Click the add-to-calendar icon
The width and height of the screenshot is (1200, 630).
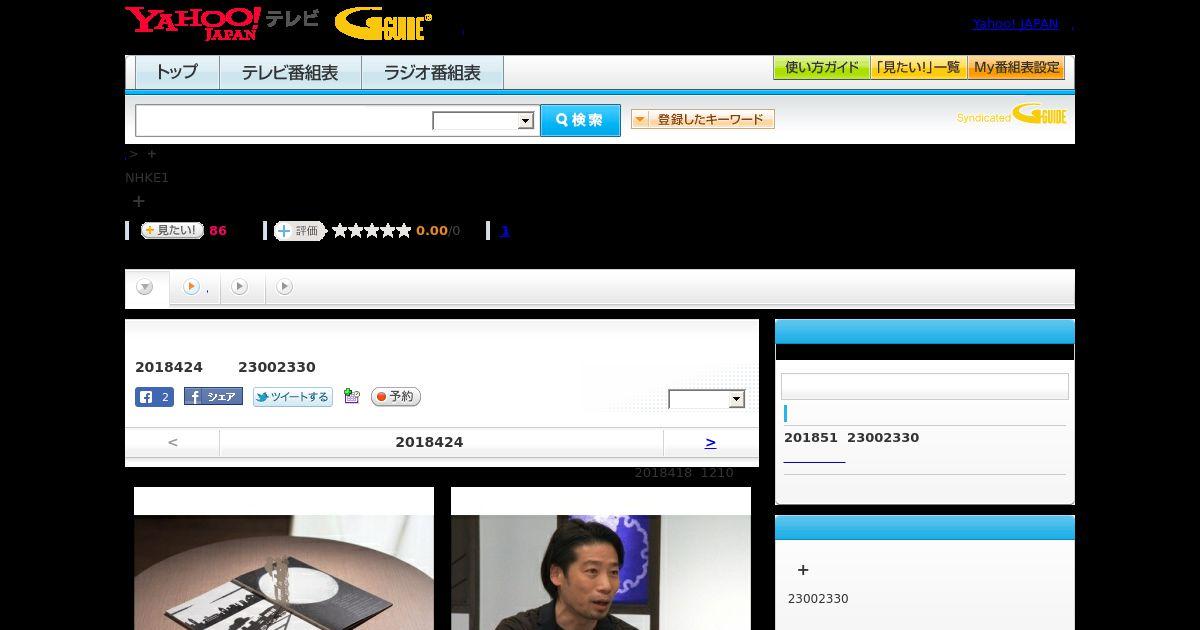[351, 396]
